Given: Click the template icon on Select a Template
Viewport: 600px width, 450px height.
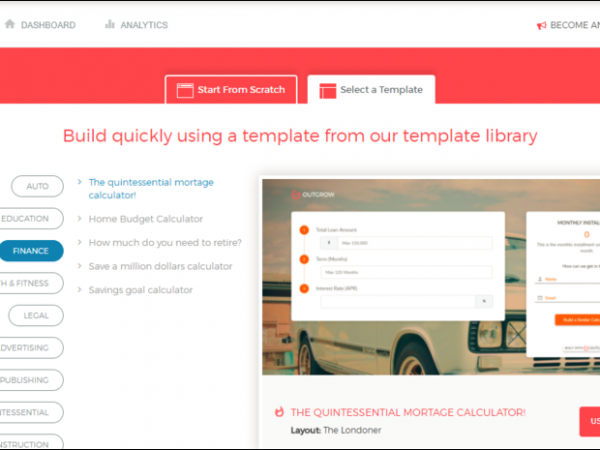Looking at the screenshot, I should [327, 90].
